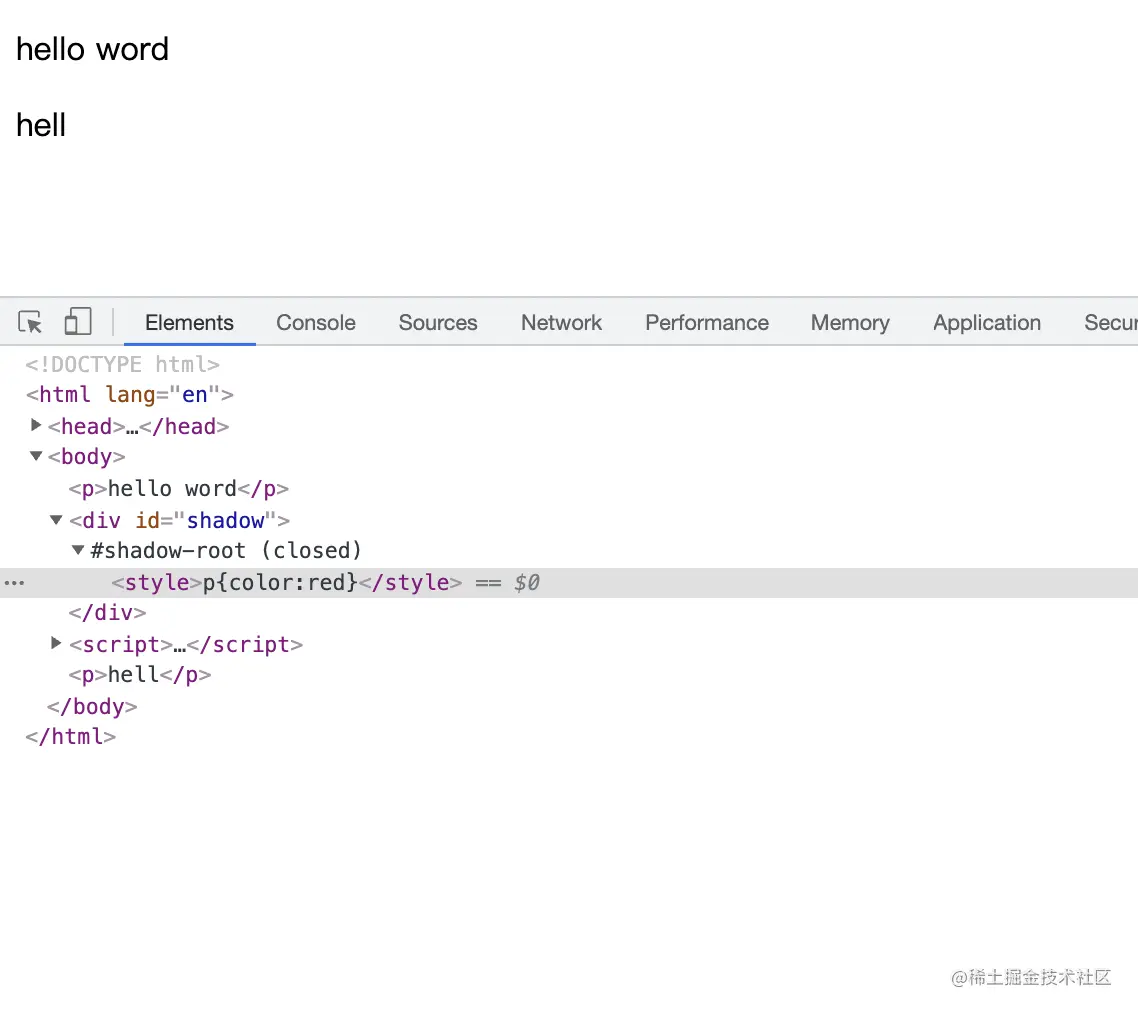
Task: Switch to the Elements tab
Action: click(x=189, y=322)
